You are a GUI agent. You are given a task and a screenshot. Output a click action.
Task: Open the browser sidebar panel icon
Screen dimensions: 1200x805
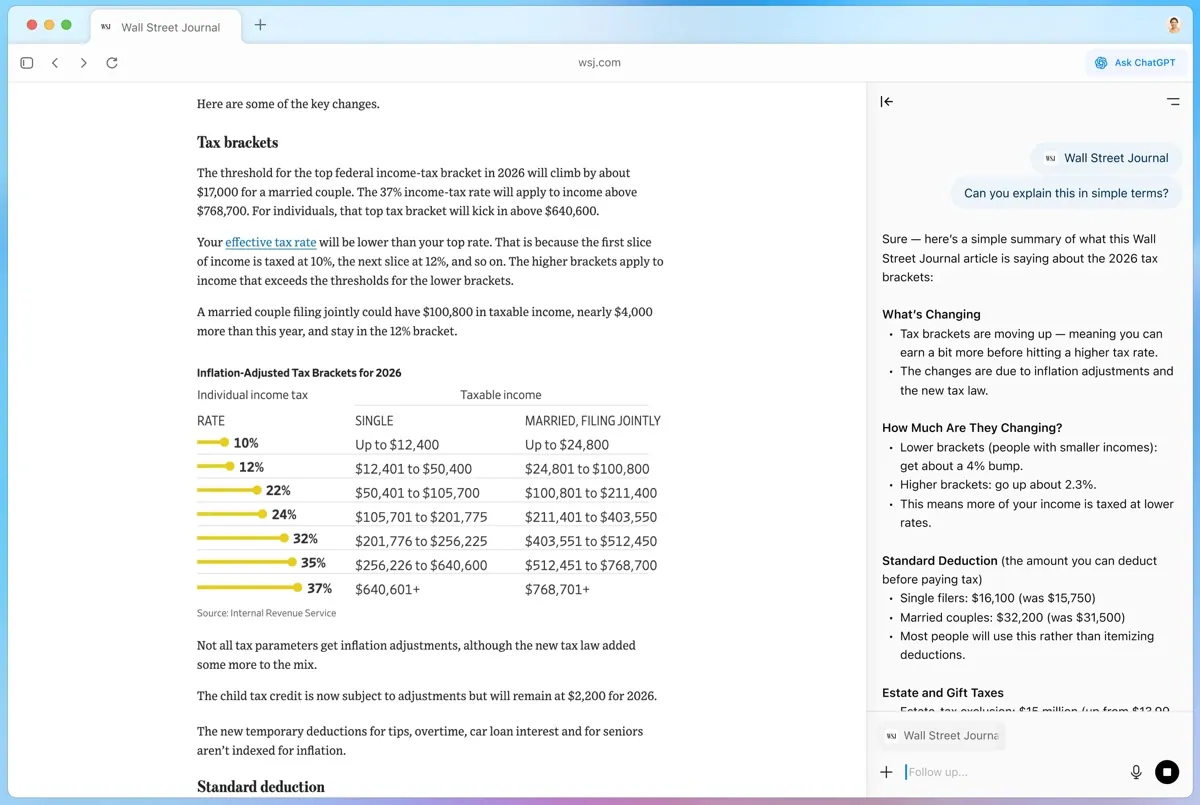point(27,62)
